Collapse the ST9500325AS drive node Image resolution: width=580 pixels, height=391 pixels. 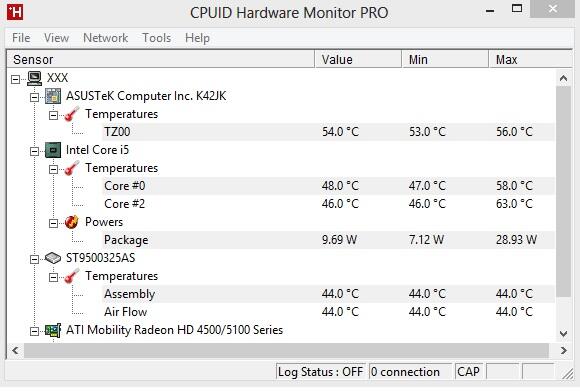click(34, 259)
